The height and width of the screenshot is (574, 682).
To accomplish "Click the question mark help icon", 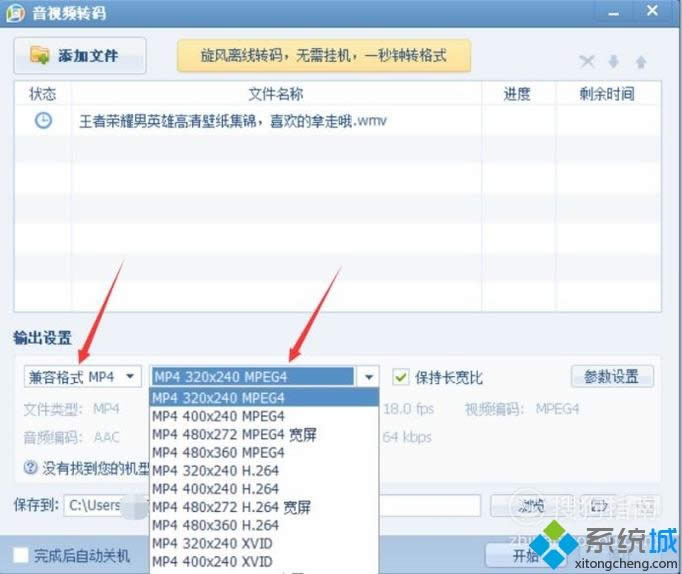I will tap(30, 467).
